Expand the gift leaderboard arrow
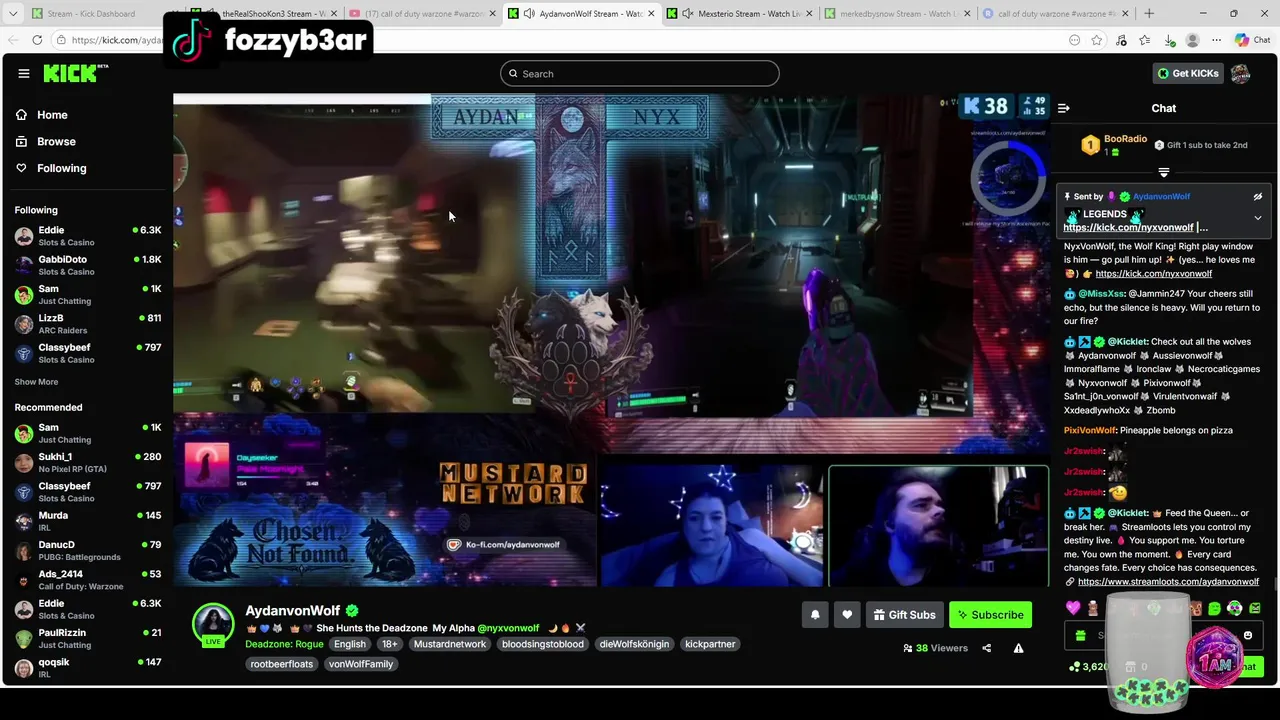Image resolution: width=1280 pixels, height=720 pixels. pyautogui.click(x=1163, y=173)
